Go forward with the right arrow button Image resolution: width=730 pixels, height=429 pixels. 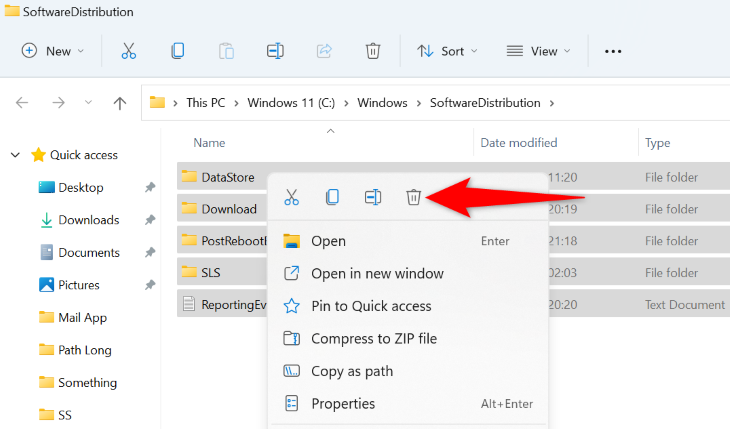58,102
